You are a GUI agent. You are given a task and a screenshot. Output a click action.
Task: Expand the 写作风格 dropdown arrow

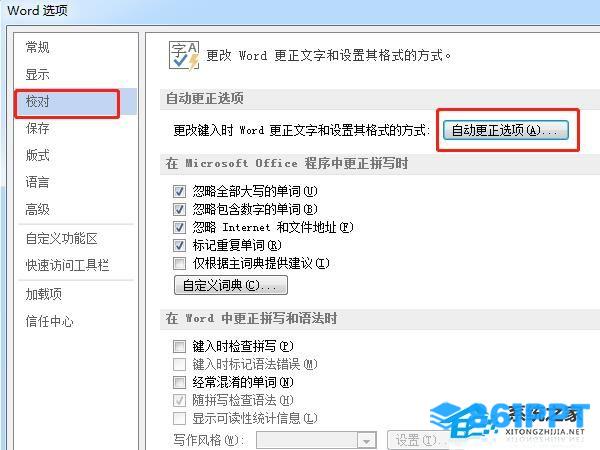coord(367,440)
